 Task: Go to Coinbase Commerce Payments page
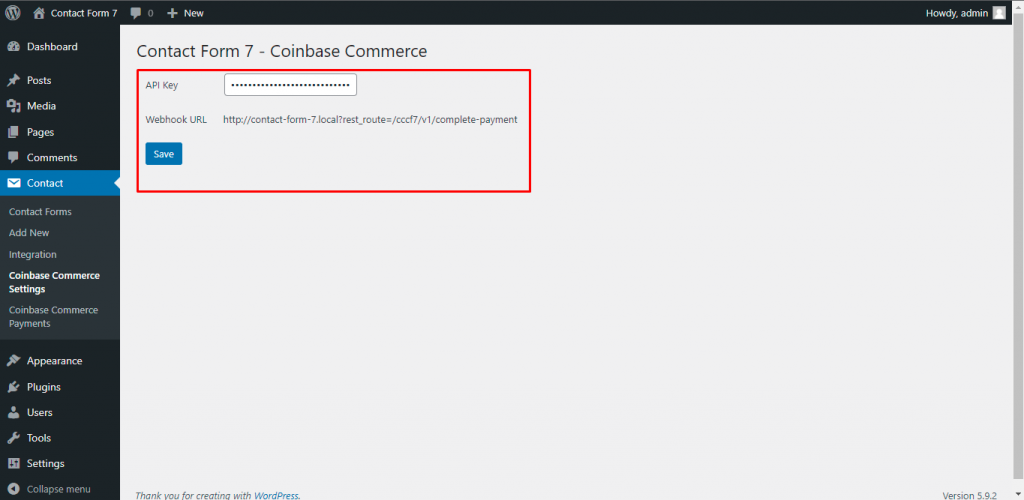[x=53, y=317]
